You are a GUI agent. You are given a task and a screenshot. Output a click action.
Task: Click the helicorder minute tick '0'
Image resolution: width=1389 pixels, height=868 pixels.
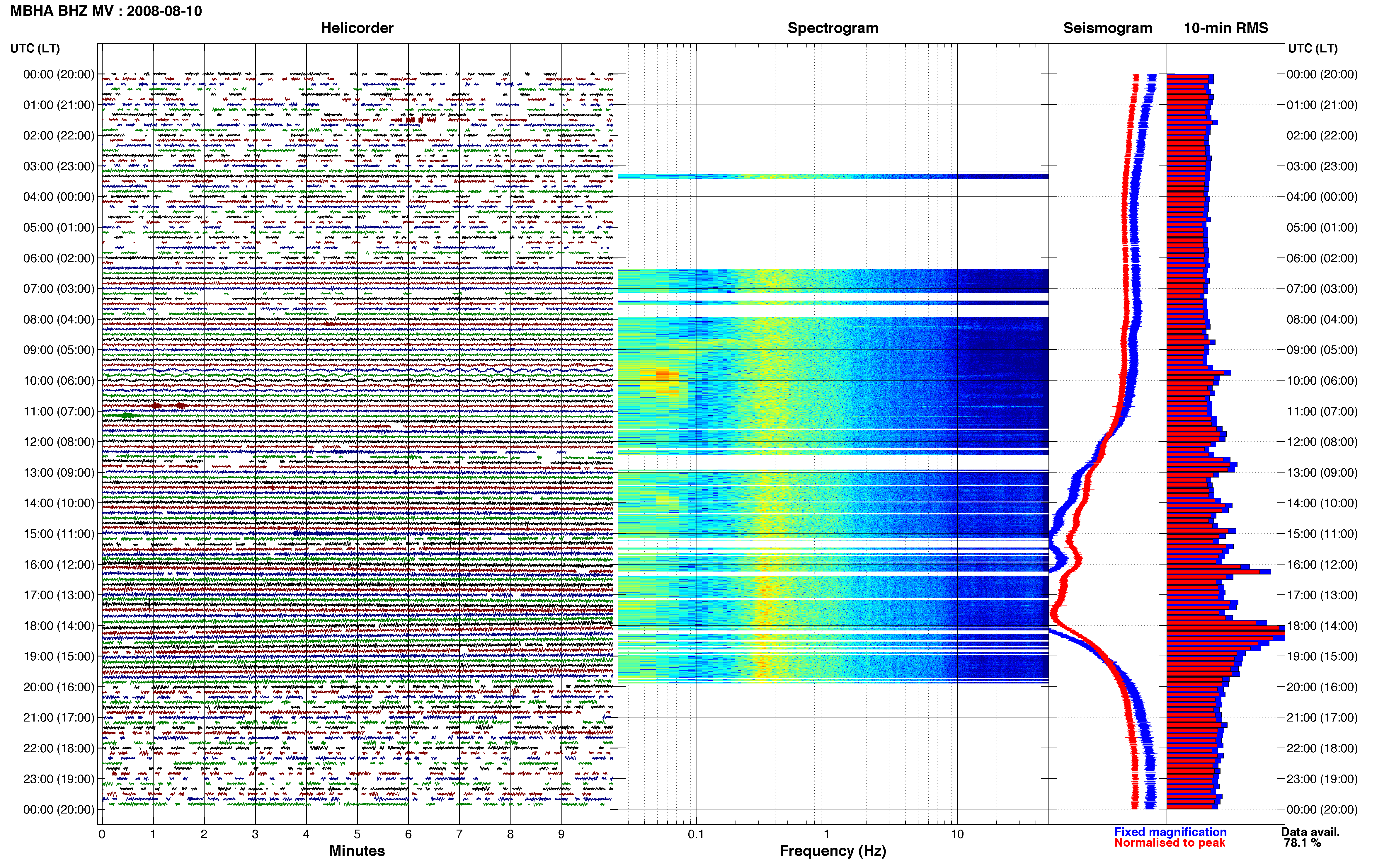click(102, 834)
